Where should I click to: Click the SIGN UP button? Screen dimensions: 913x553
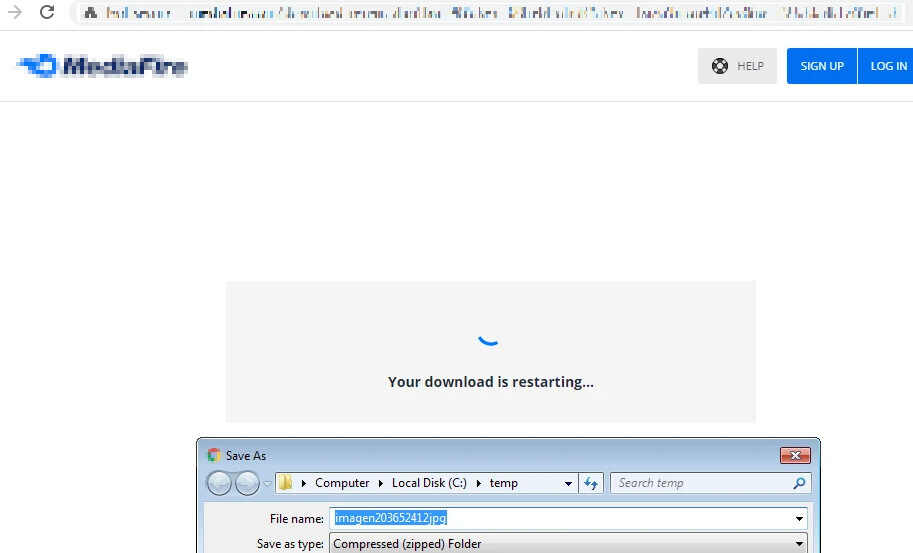coord(822,66)
